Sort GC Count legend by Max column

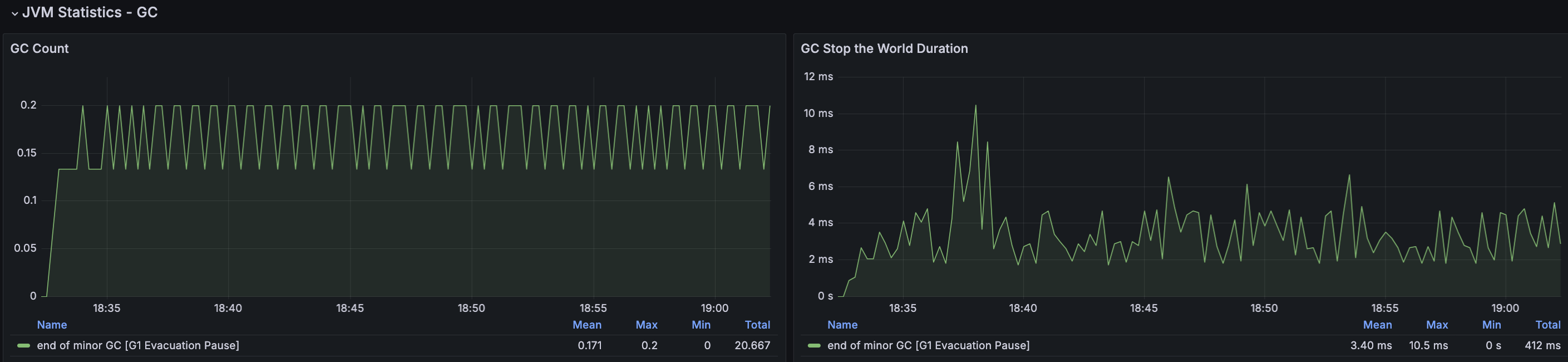647,325
